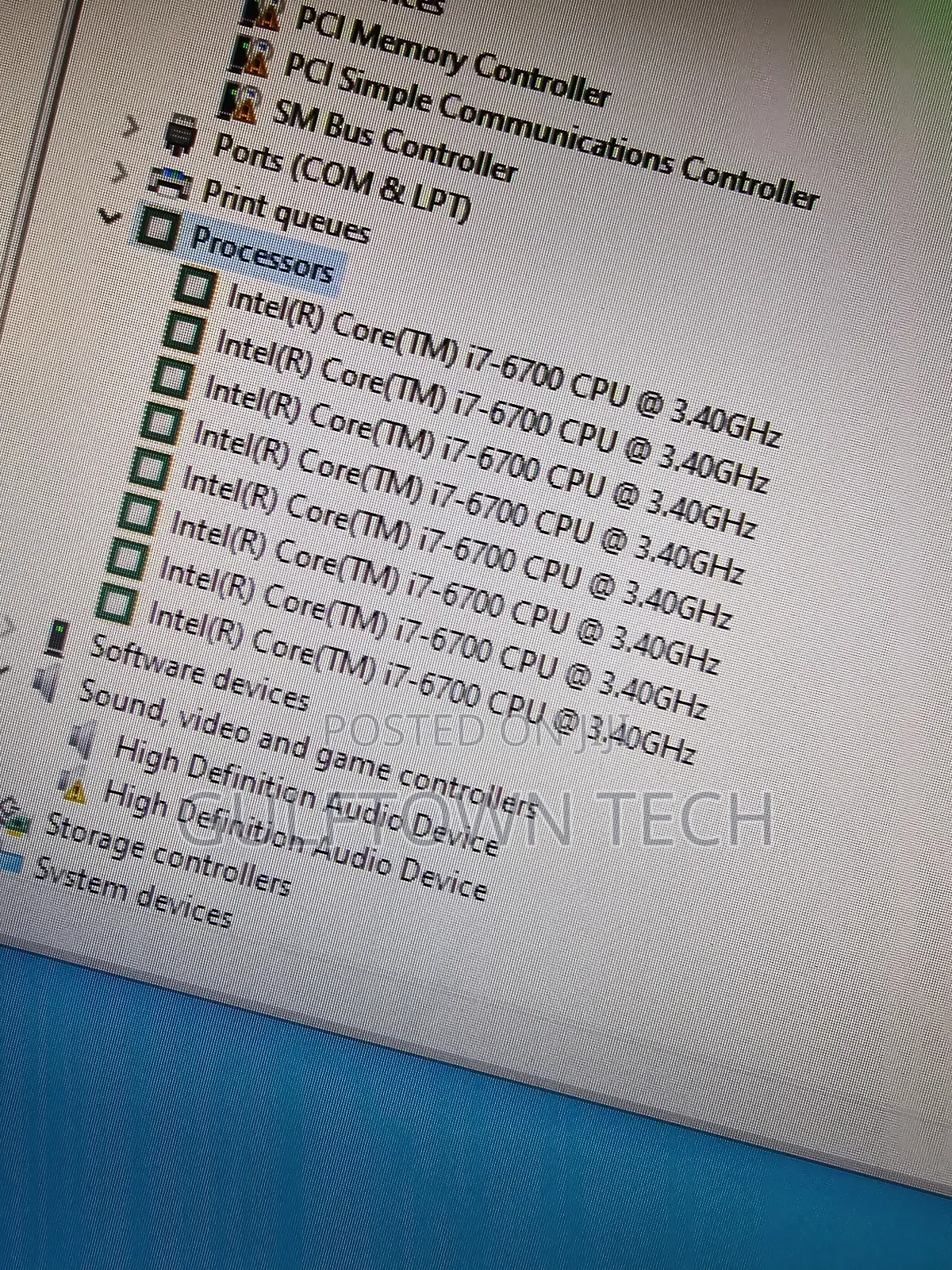
Task: Expand the Print queues node
Action: click(121, 171)
